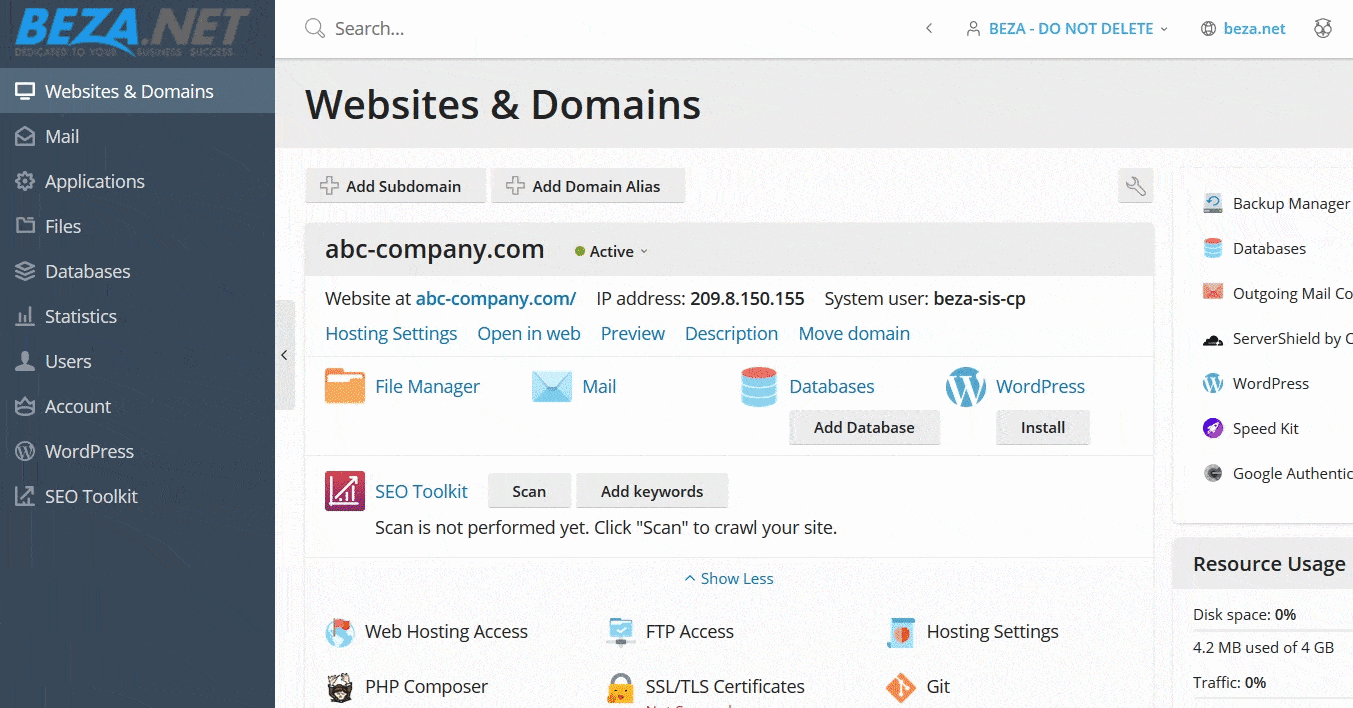The image size is (1353, 708).
Task: Click the Databases cylinder icon in domain panel
Action: click(x=759, y=387)
